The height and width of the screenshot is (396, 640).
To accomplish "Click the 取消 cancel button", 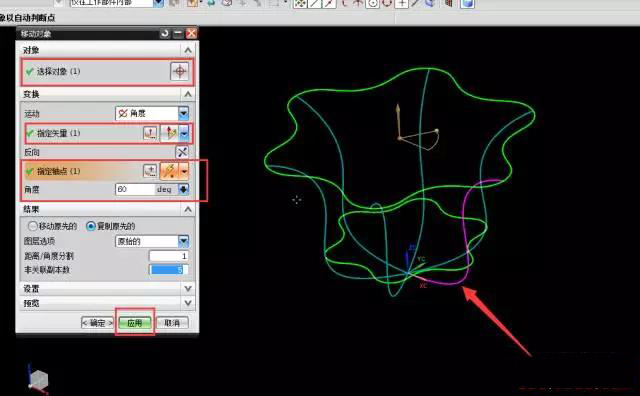I will [x=172, y=323].
